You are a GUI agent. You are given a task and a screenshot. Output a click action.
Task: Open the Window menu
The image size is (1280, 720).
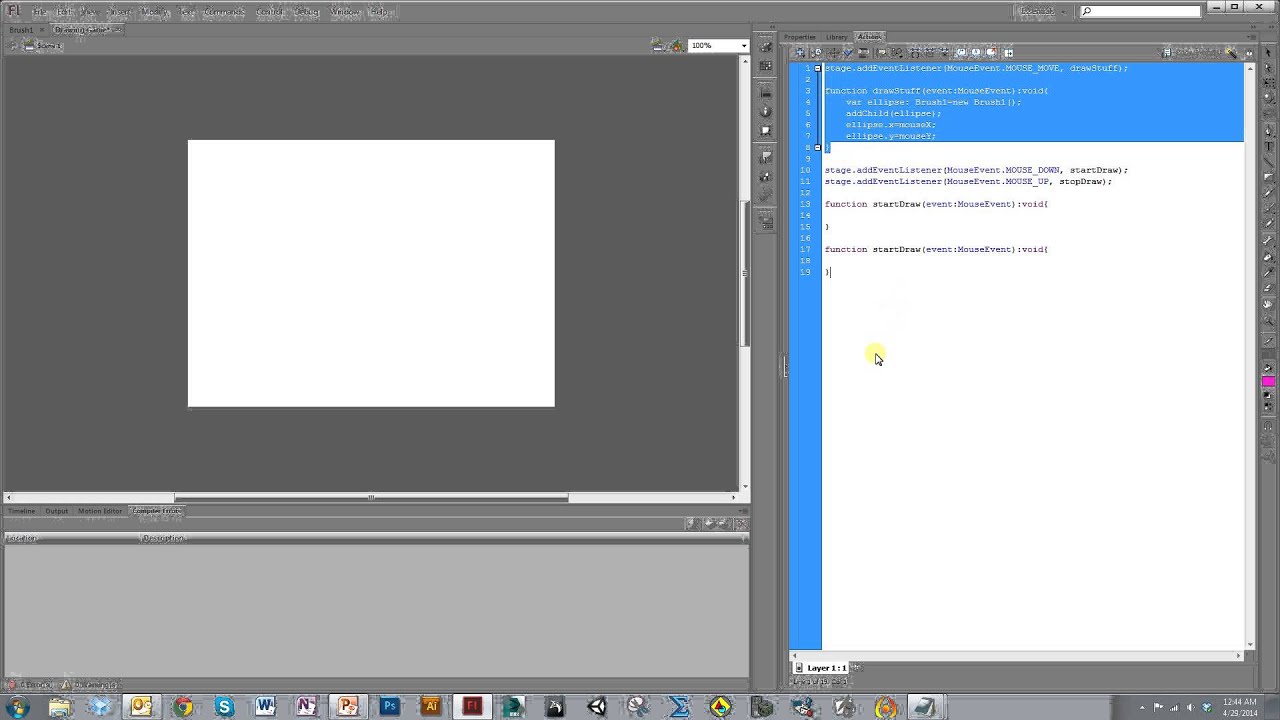click(345, 12)
